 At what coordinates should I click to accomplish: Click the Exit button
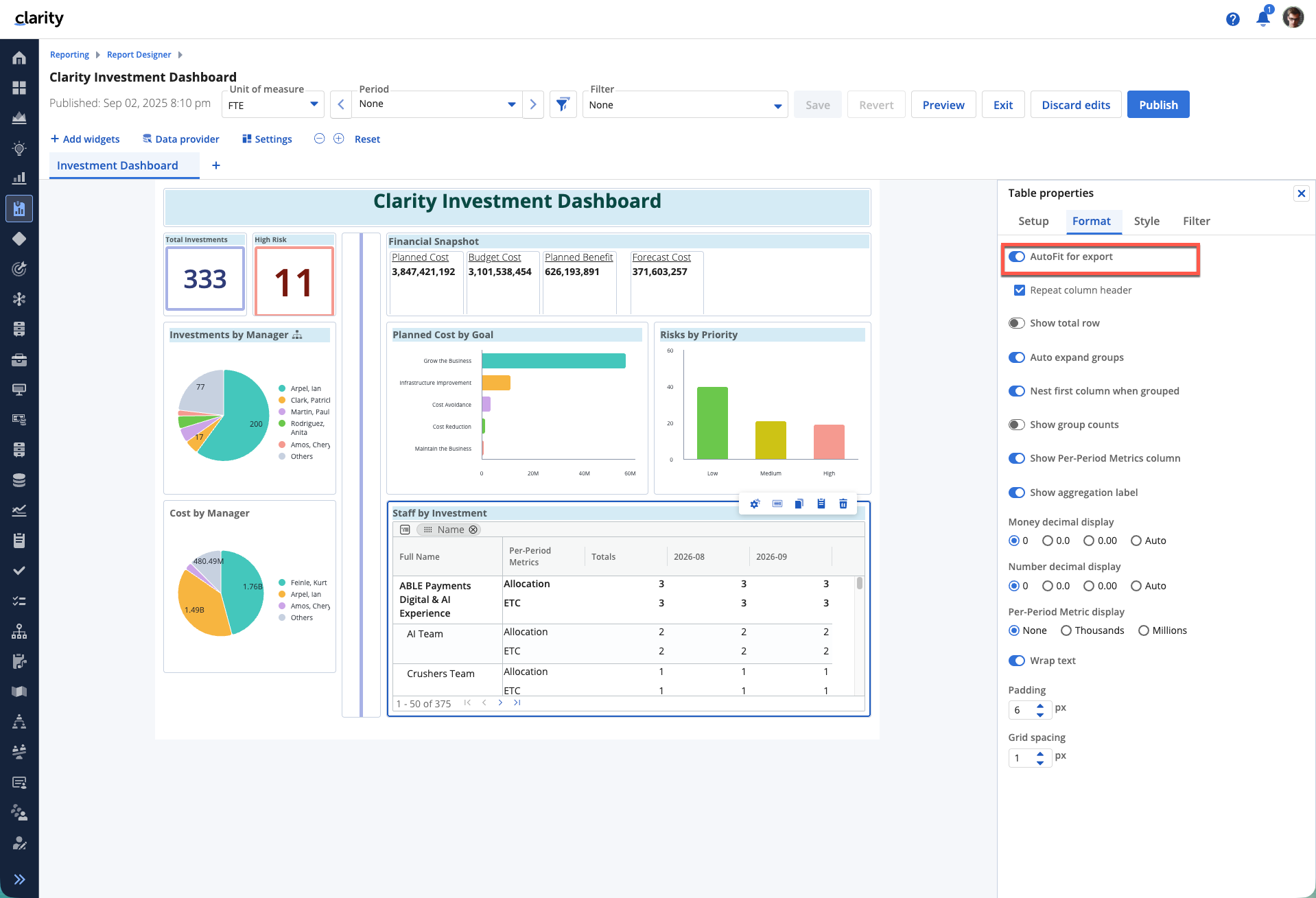(x=1003, y=105)
